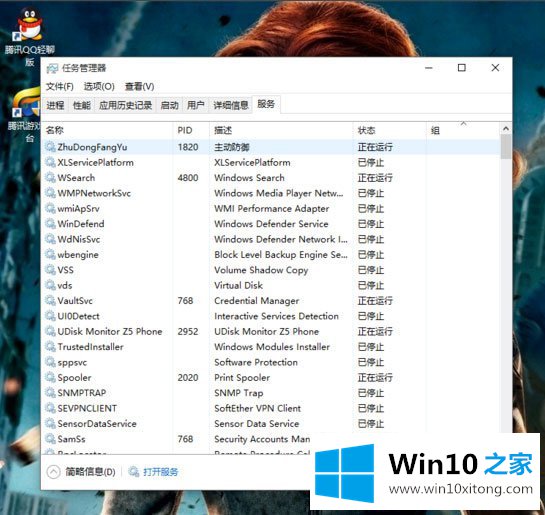Click the gear icon beside VSS

point(51,270)
